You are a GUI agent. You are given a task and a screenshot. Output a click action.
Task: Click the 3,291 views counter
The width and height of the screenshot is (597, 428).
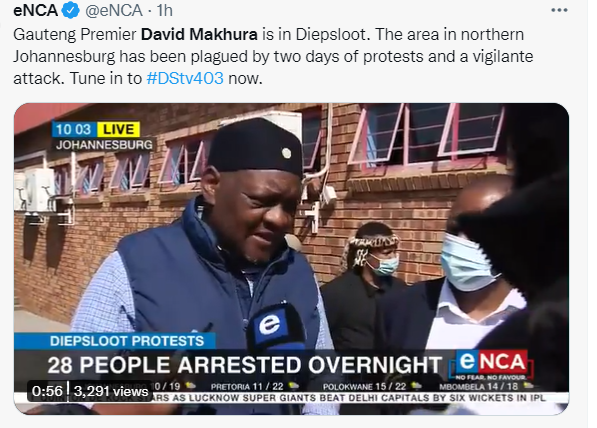(x=111, y=391)
